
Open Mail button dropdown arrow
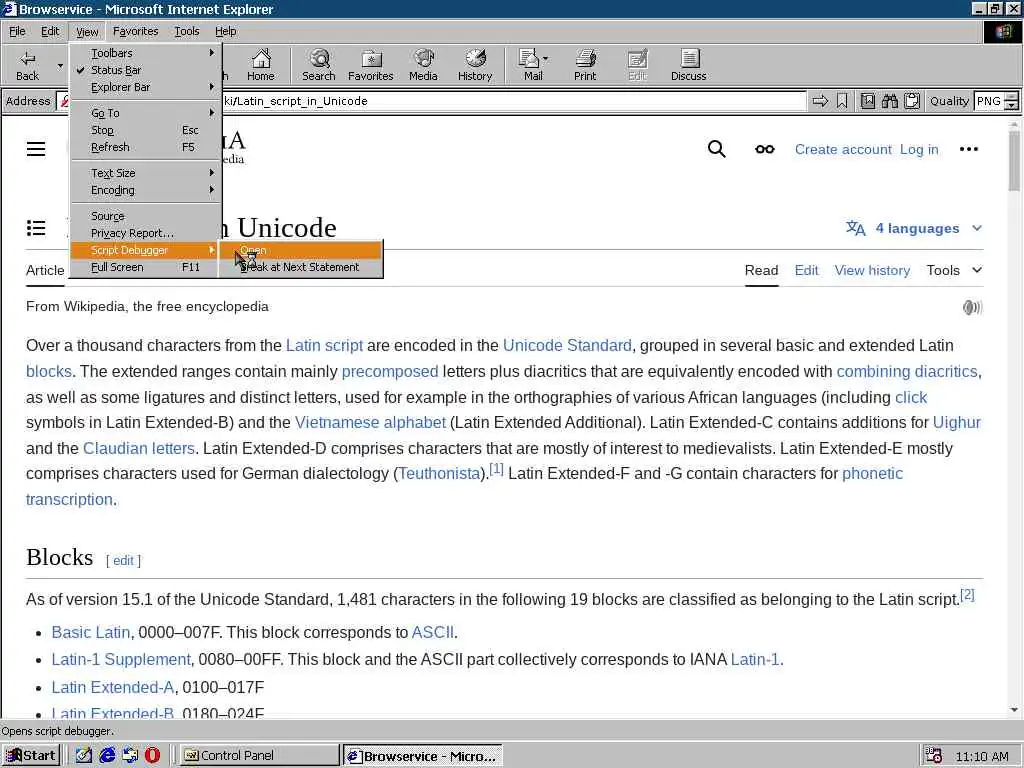(546, 59)
